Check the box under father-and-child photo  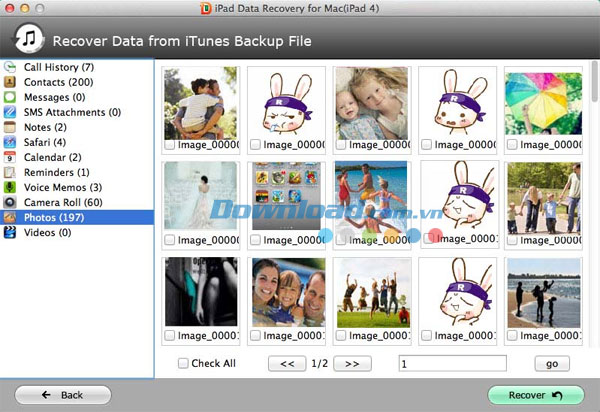(170, 145)
